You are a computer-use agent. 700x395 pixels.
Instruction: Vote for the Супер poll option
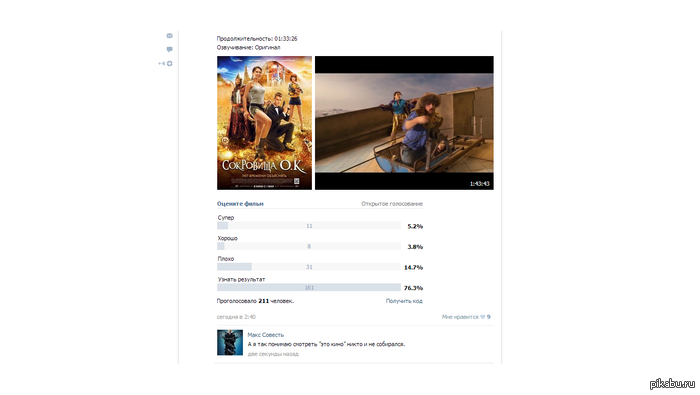(x=226, y=218)
